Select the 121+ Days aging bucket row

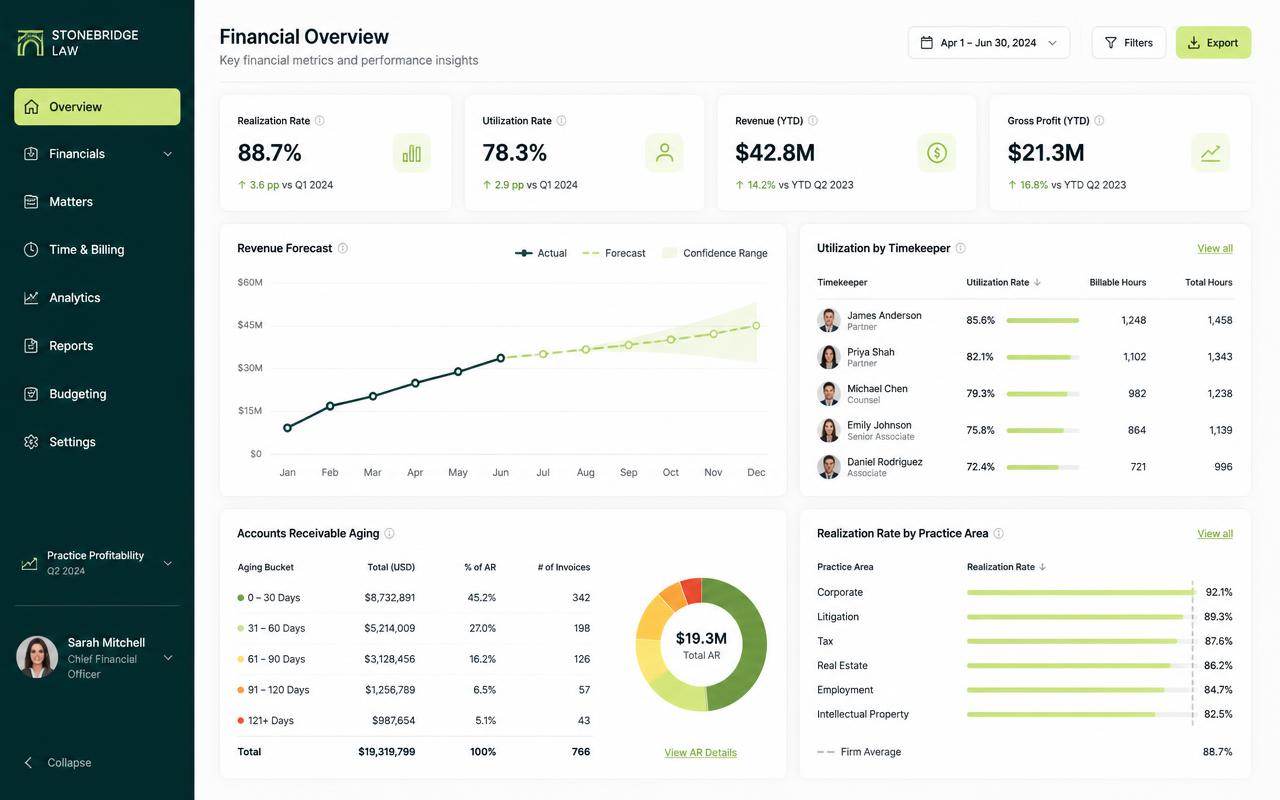pos(414,721)
